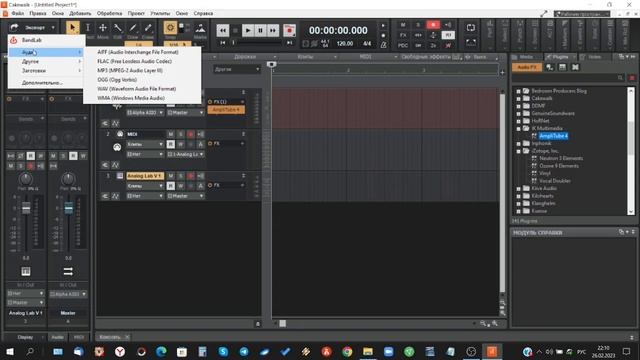Toggle the Snap to grid icon

170,28
